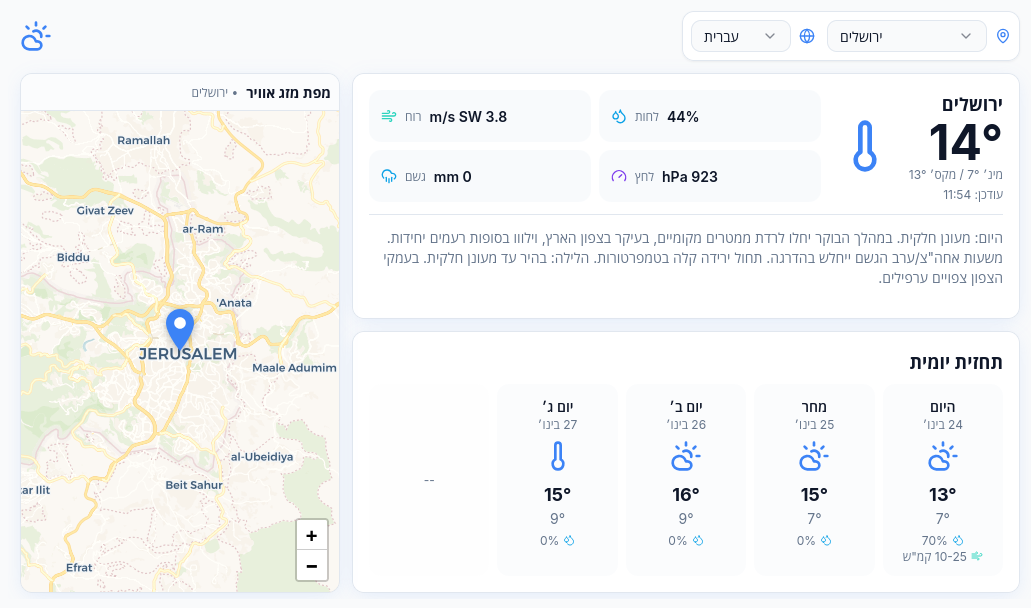Select tomorrow's forecast card (מחר)
The image size is (1031, 608).
pyautogui.click(x=814, y=480)
